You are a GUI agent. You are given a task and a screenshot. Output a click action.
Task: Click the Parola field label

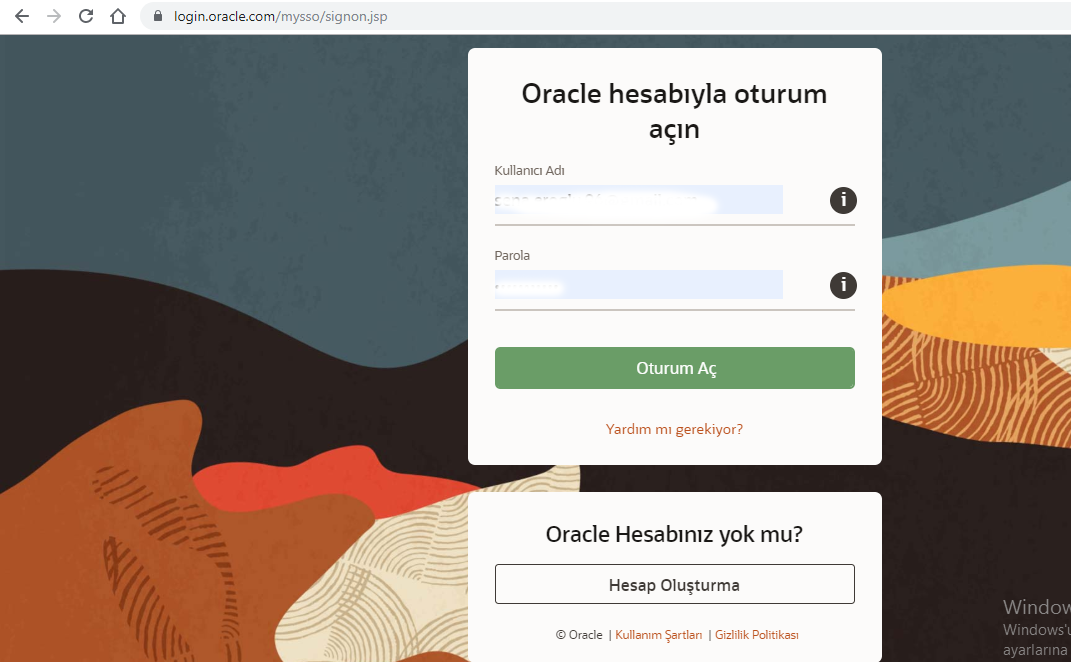click(x=511, y=255)
